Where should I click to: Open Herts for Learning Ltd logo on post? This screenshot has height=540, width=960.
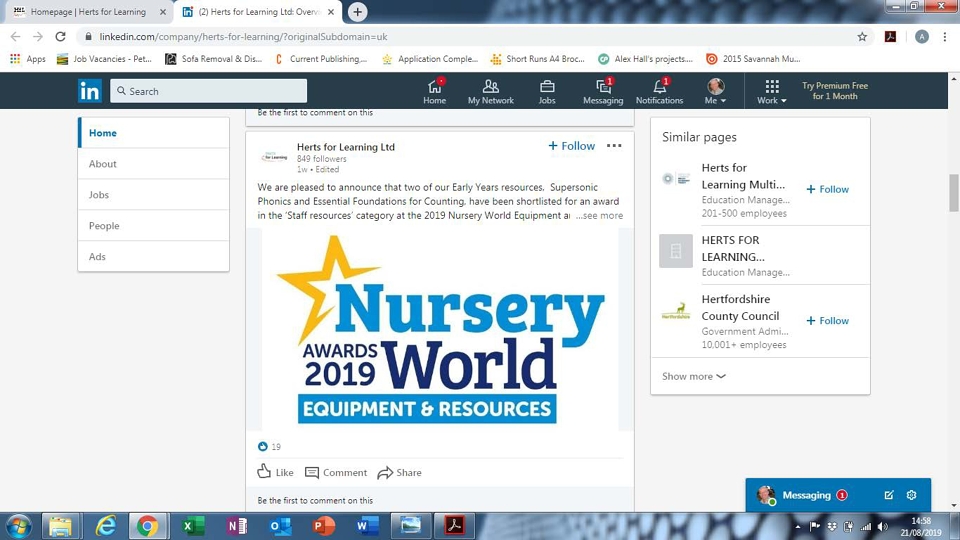pyautogui.click(x=274, y=157)
